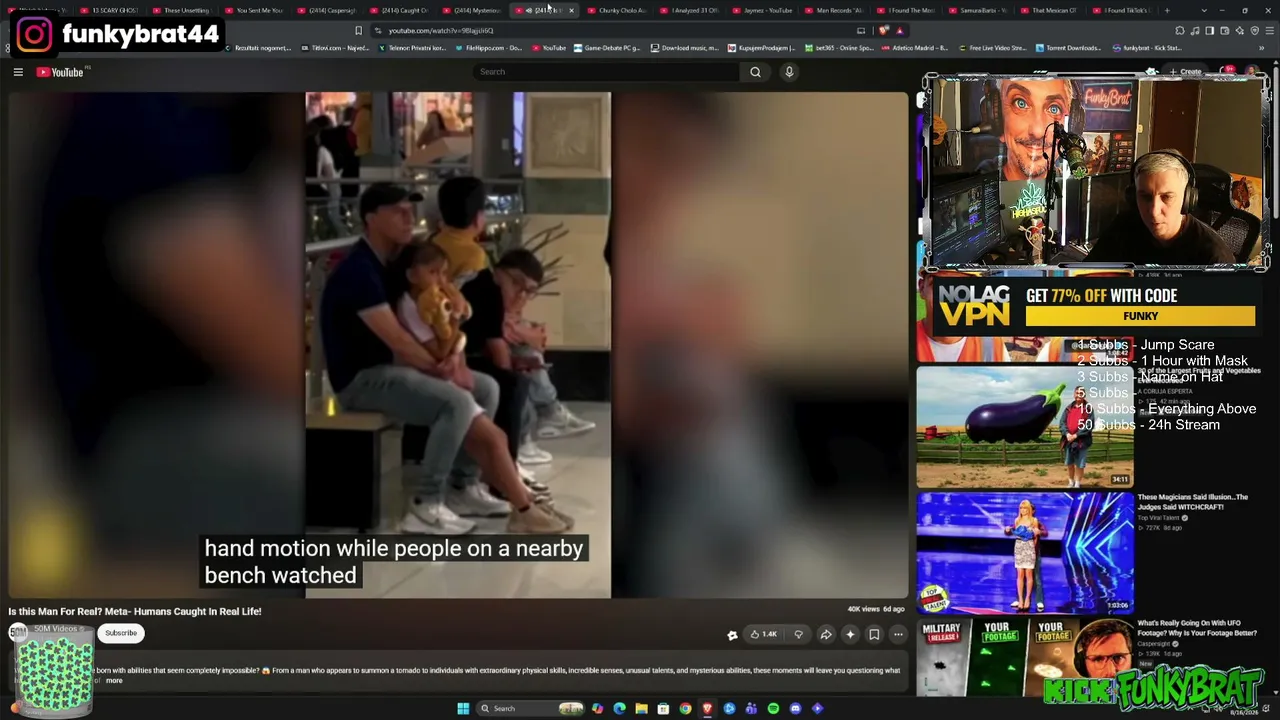Open the 'Titlovi.com' bookmark
The image size is (1280, 720).
(335, 48)
